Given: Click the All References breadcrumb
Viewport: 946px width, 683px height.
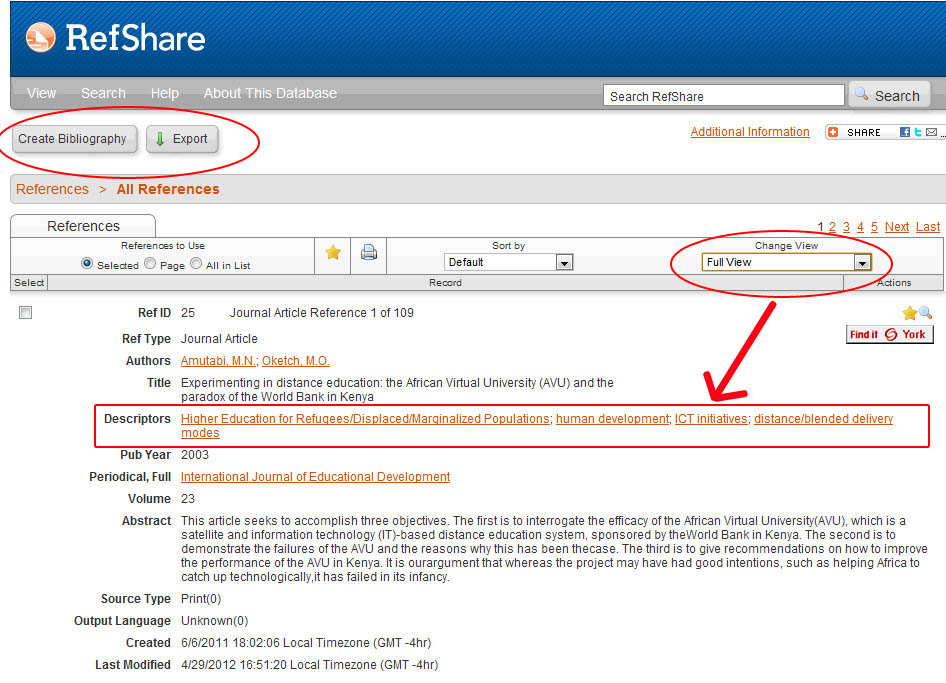Looking at the screenshot, I should pyautogui.click(x=168, y=189).
